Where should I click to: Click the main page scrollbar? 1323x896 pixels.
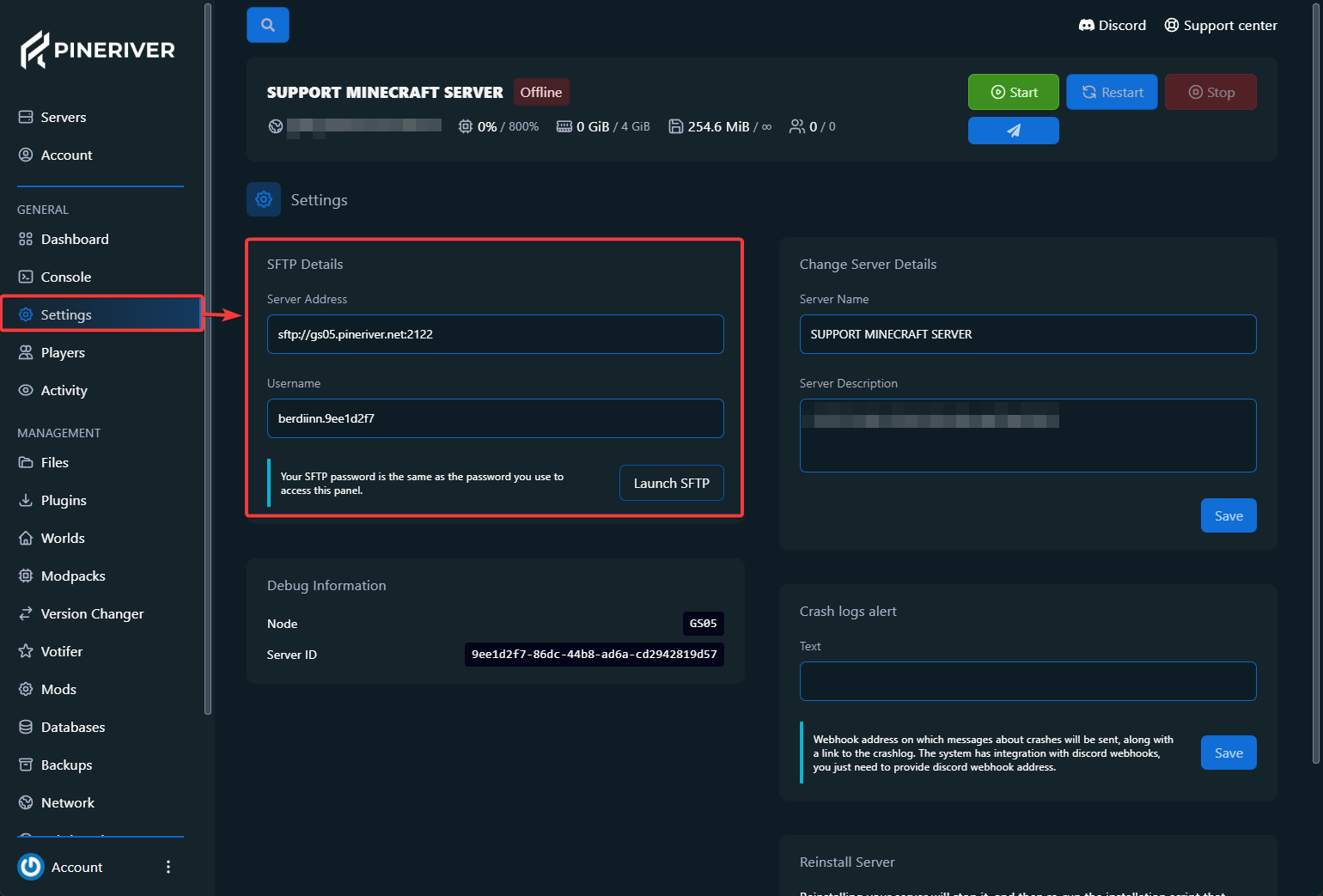(x=1316, y=382)
